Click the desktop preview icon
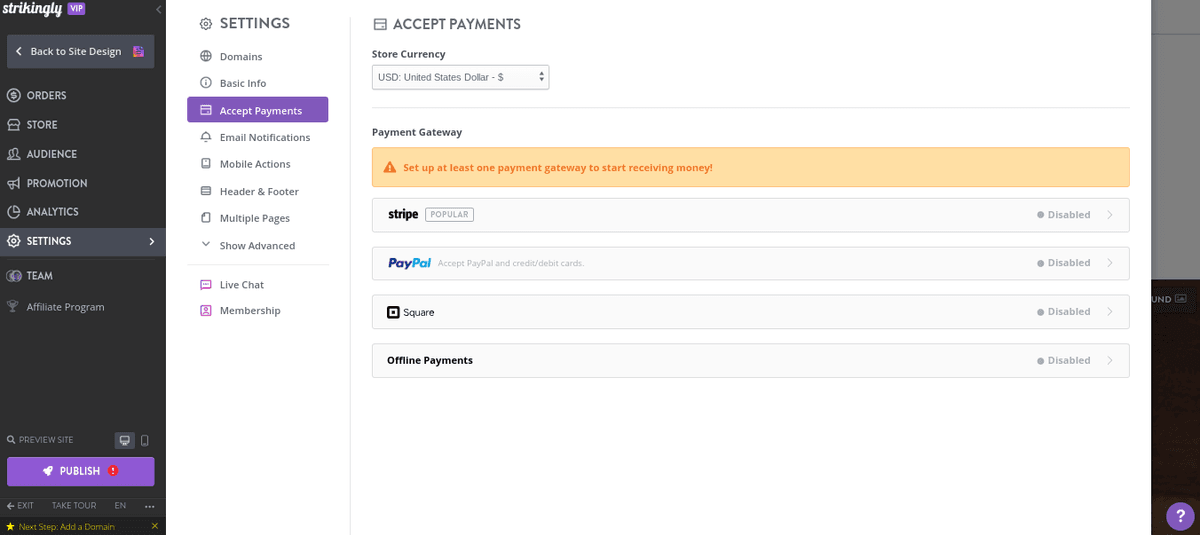 coord(125,440)
